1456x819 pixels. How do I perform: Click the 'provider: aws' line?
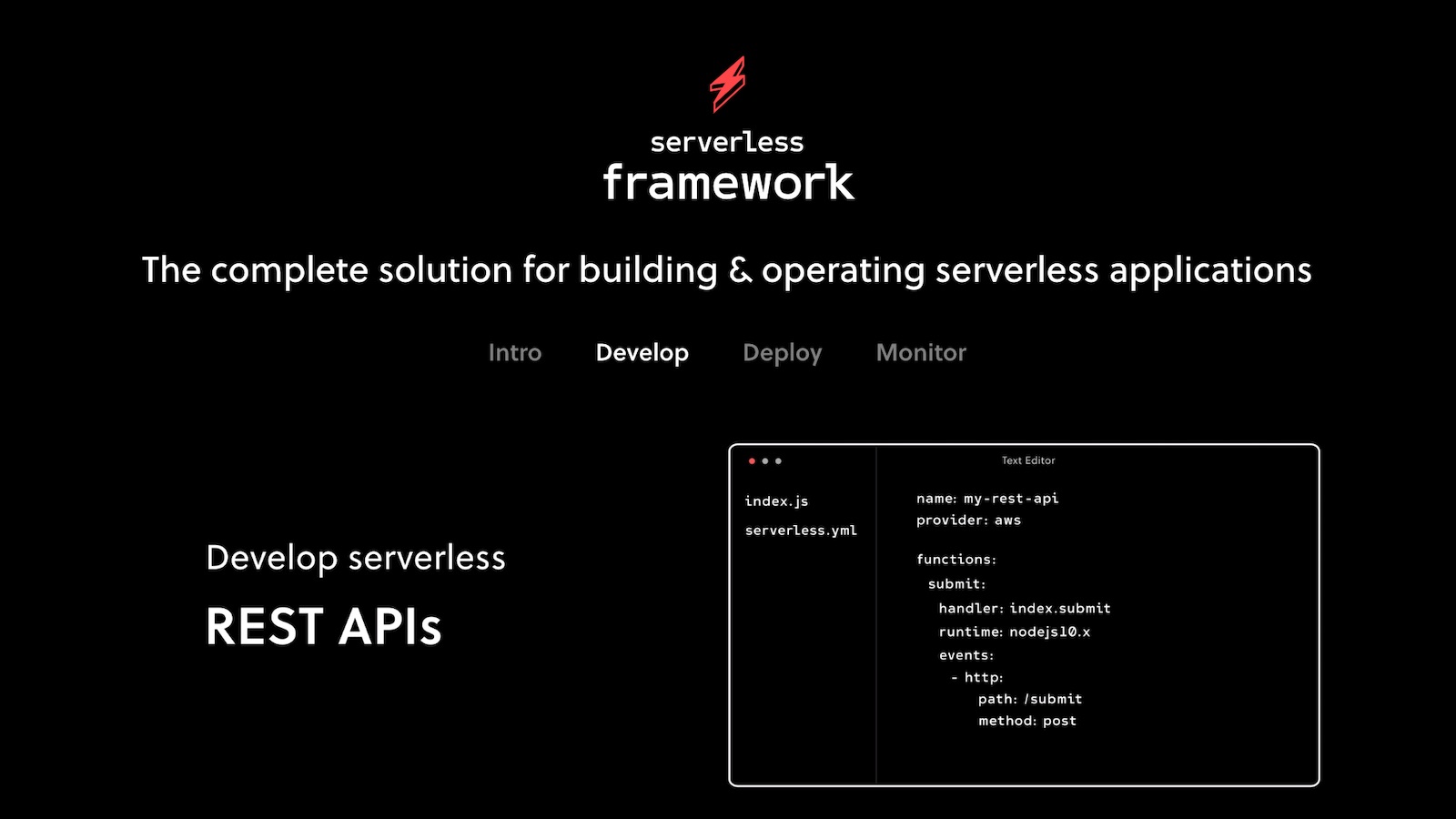(968, 521)
